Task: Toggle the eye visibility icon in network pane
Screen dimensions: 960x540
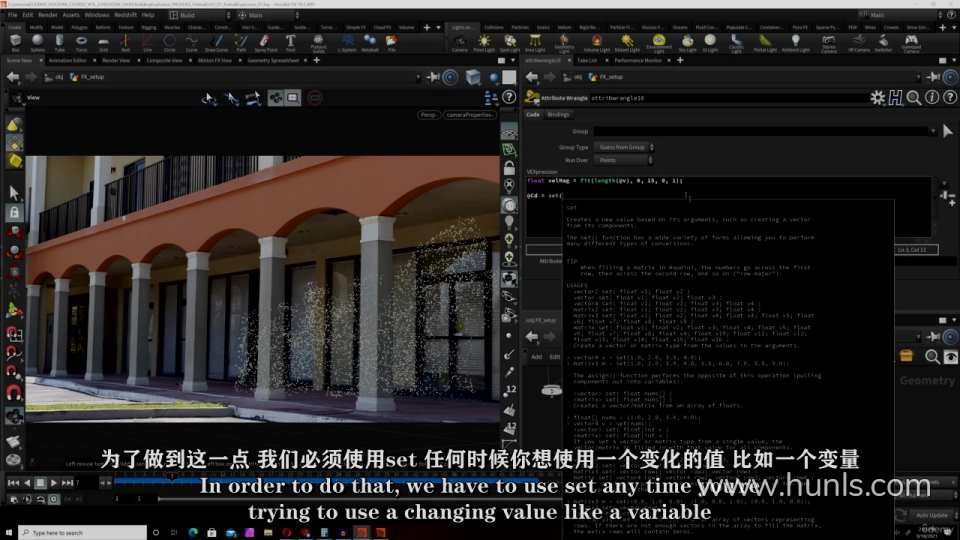Action: [x=950, y=356]
